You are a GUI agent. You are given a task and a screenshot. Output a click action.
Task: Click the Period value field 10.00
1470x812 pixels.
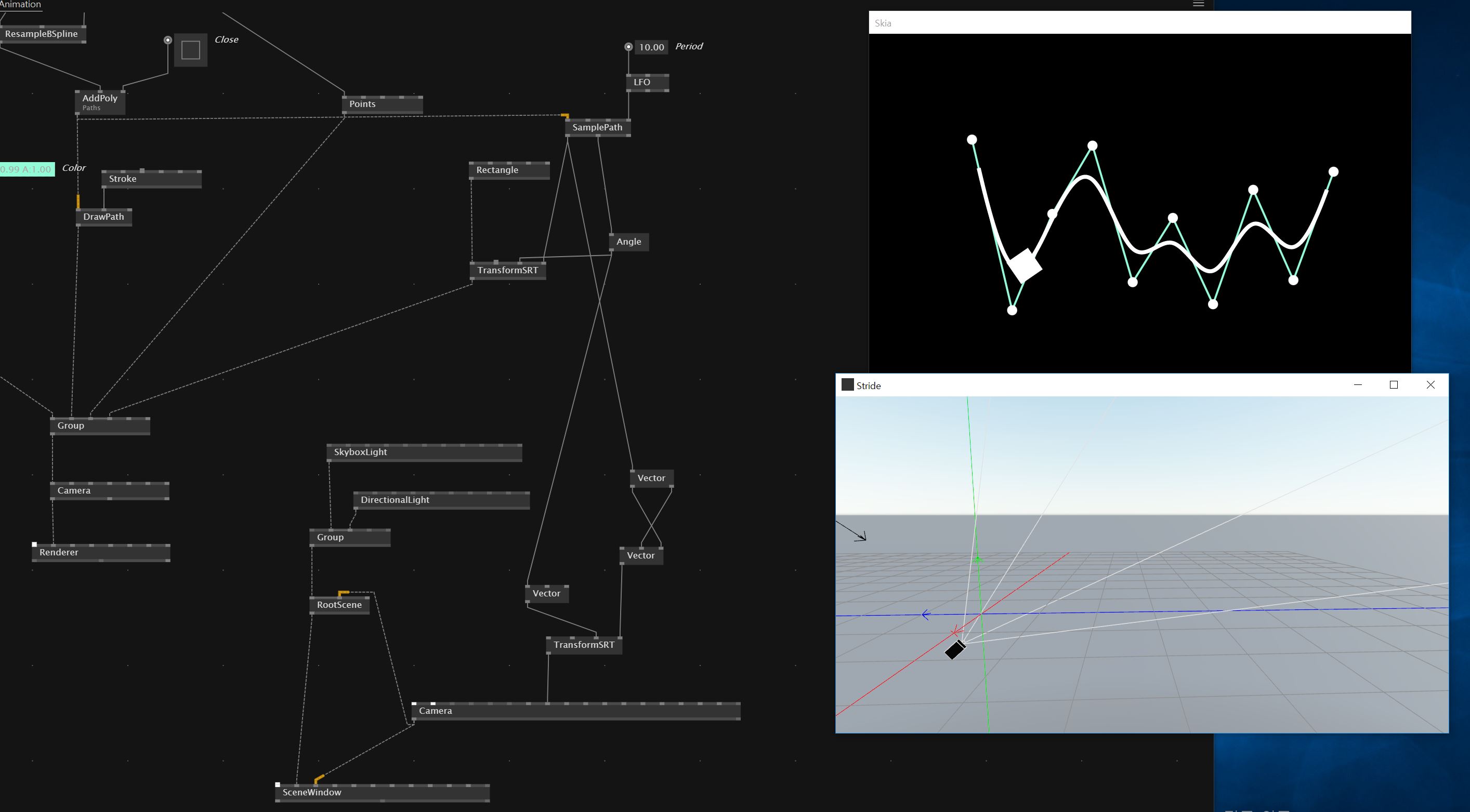(651, 47)
